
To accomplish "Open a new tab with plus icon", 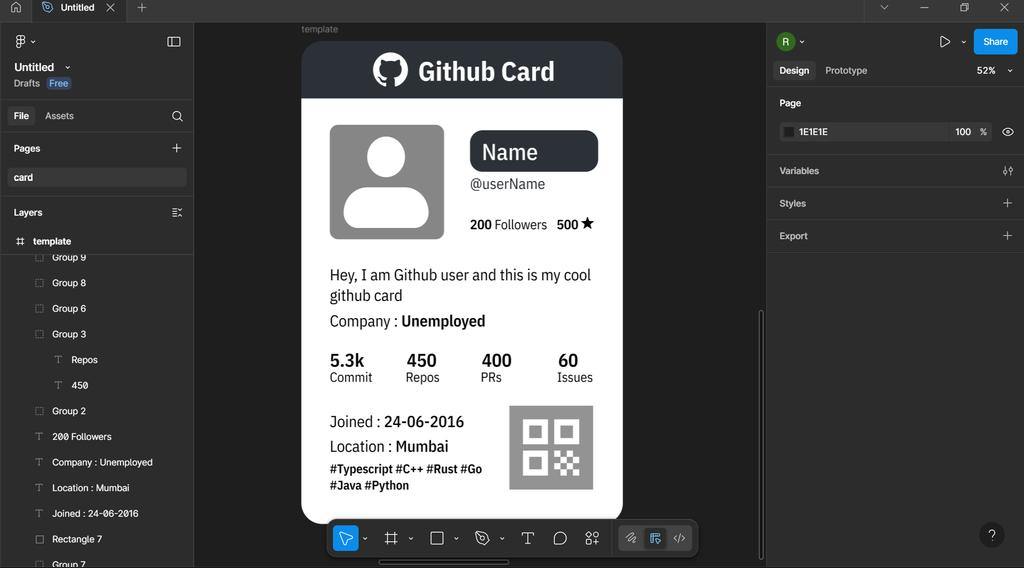I will [x=142, y=8].
